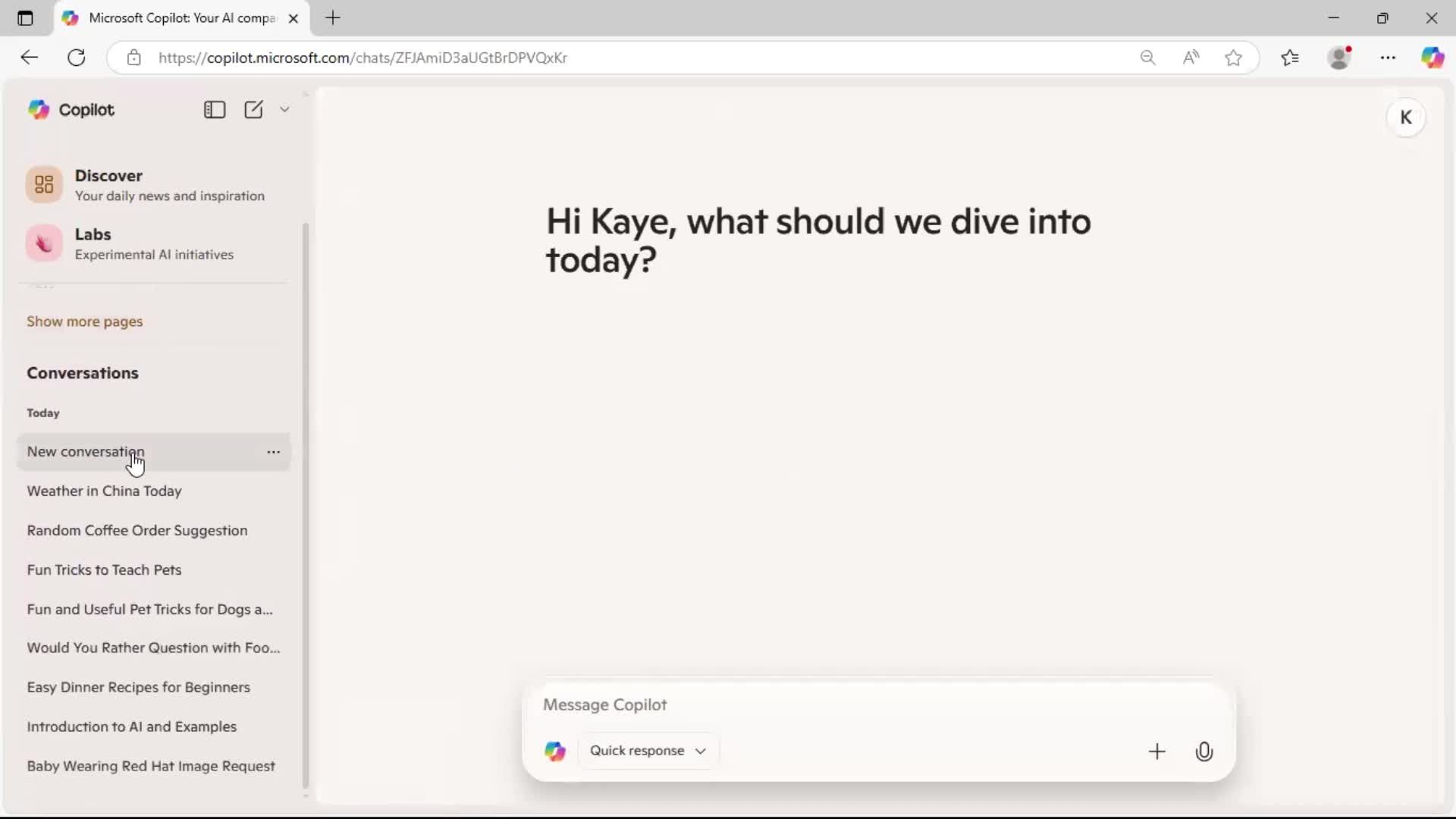The image size is (1456, 819).
Task: Open browser Settings and more menu
Action: 1388,58
